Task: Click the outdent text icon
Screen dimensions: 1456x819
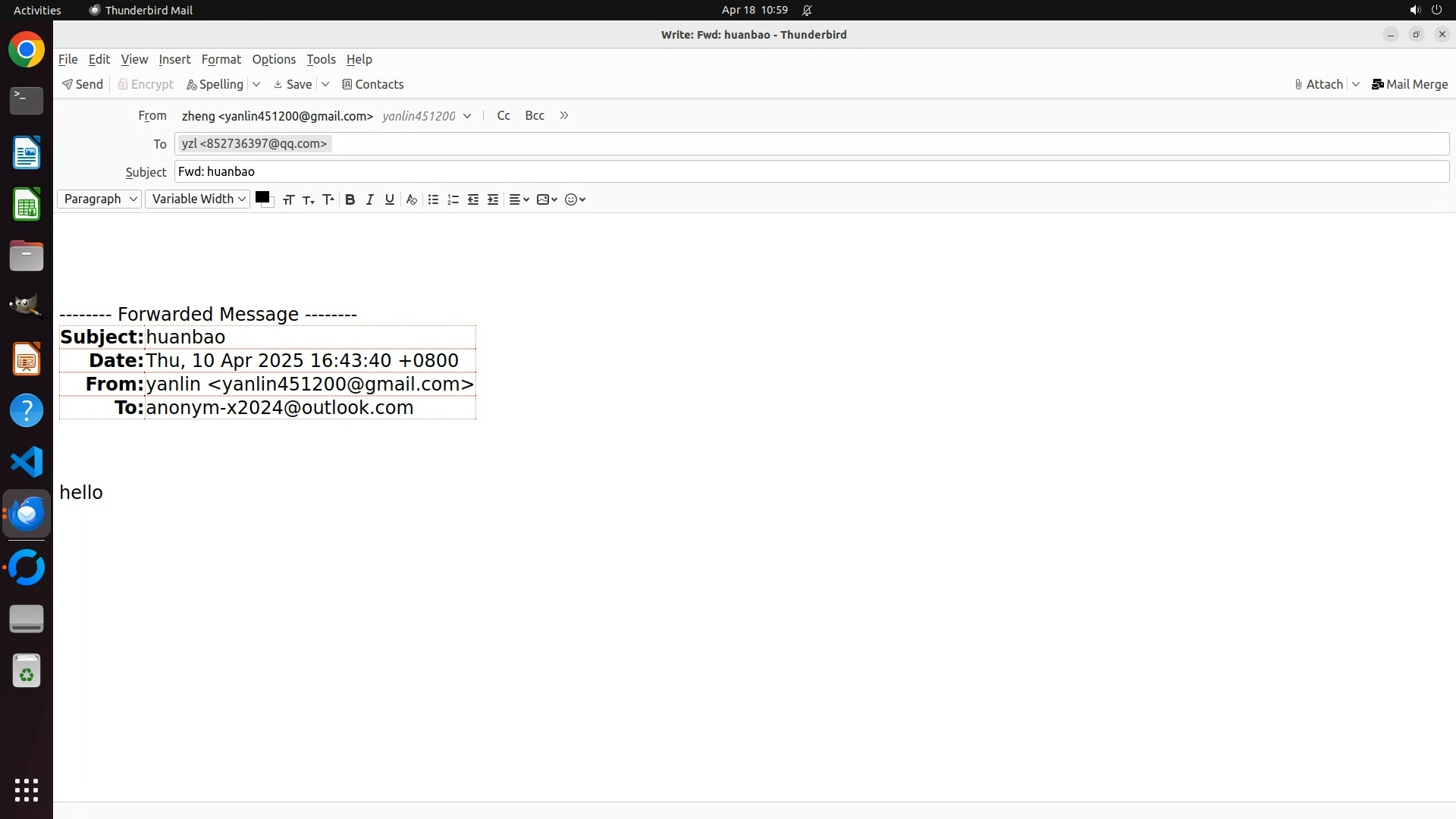Action: pos(472,199)
